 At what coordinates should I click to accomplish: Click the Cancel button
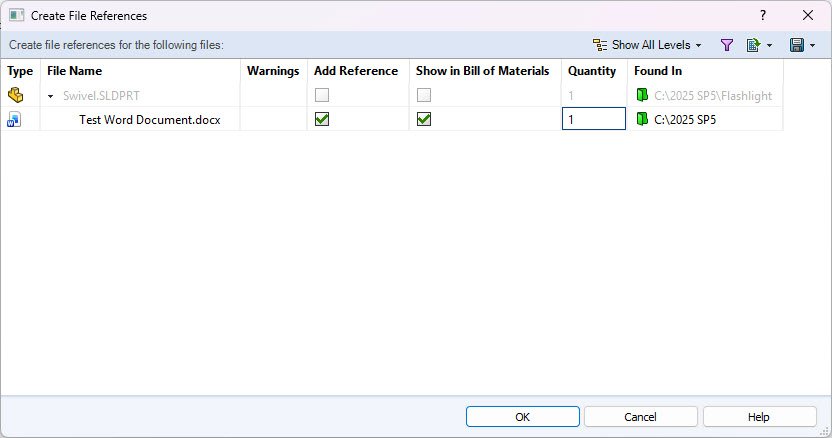pos(640,417)
